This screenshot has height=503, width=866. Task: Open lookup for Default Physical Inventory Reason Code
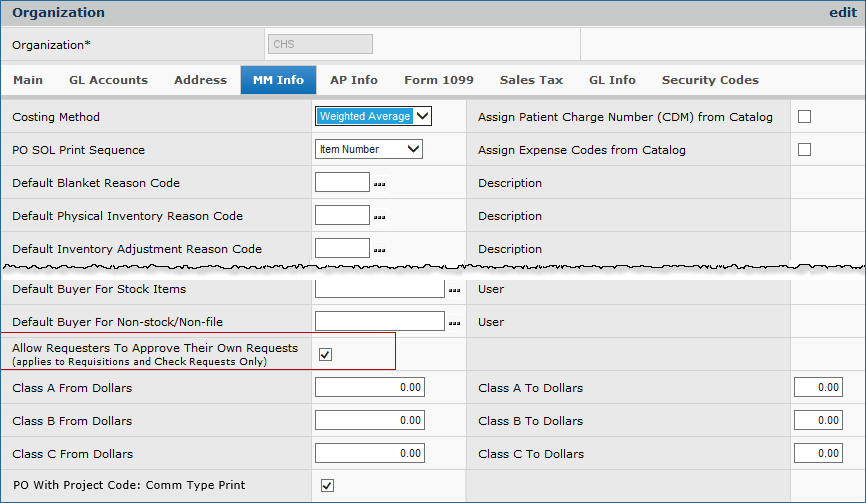pyautogui.click(x=379, y=217)
